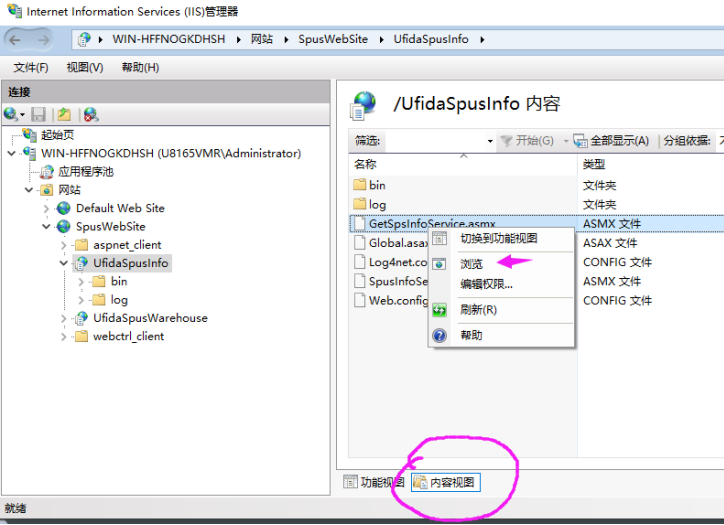The height and width of the screenshot is (525, 724).
Task: Collapse the UfidaSpusInfo tree node
Action: pos(64,263)
